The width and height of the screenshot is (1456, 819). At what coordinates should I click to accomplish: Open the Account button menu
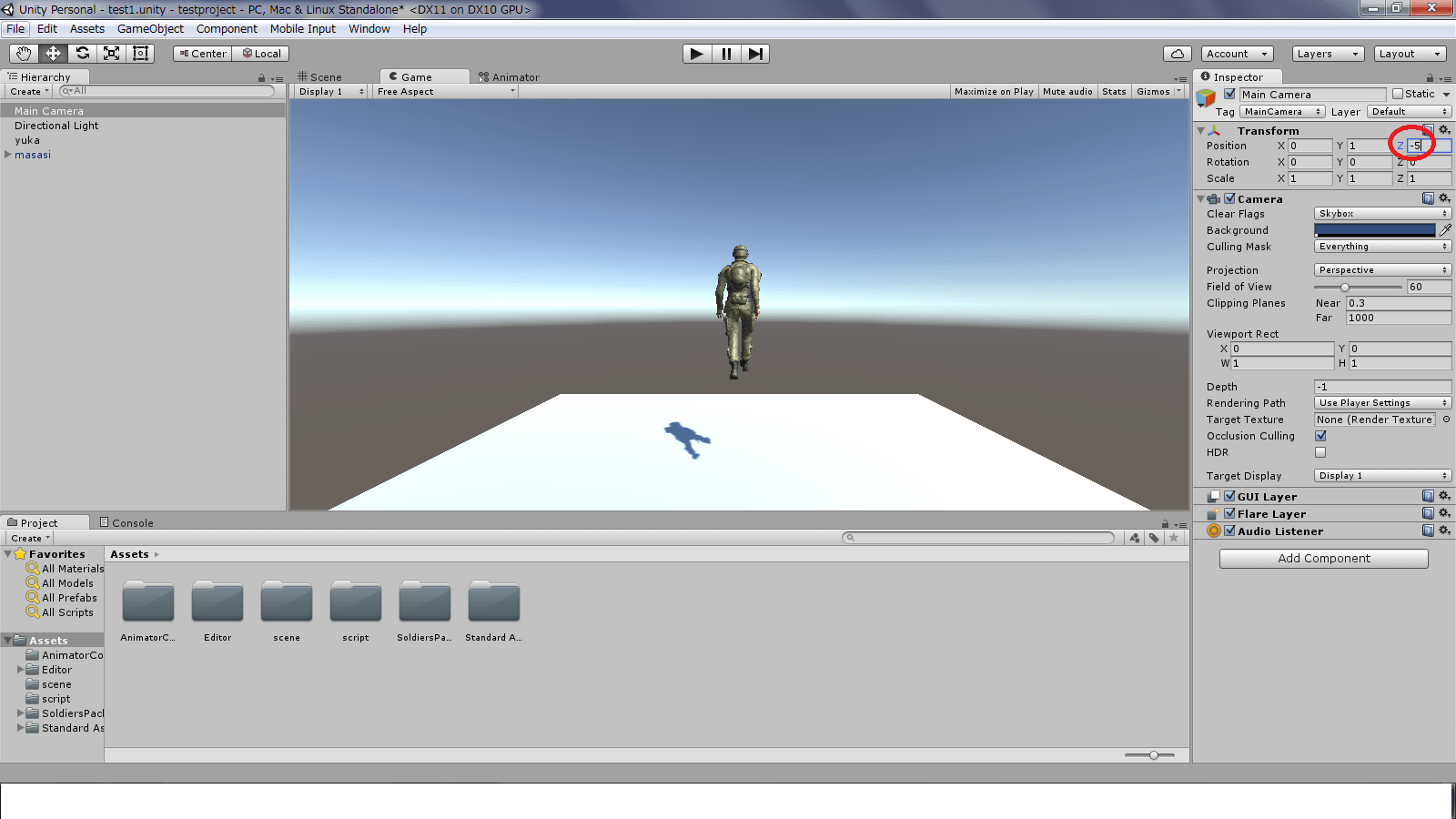1237,54
